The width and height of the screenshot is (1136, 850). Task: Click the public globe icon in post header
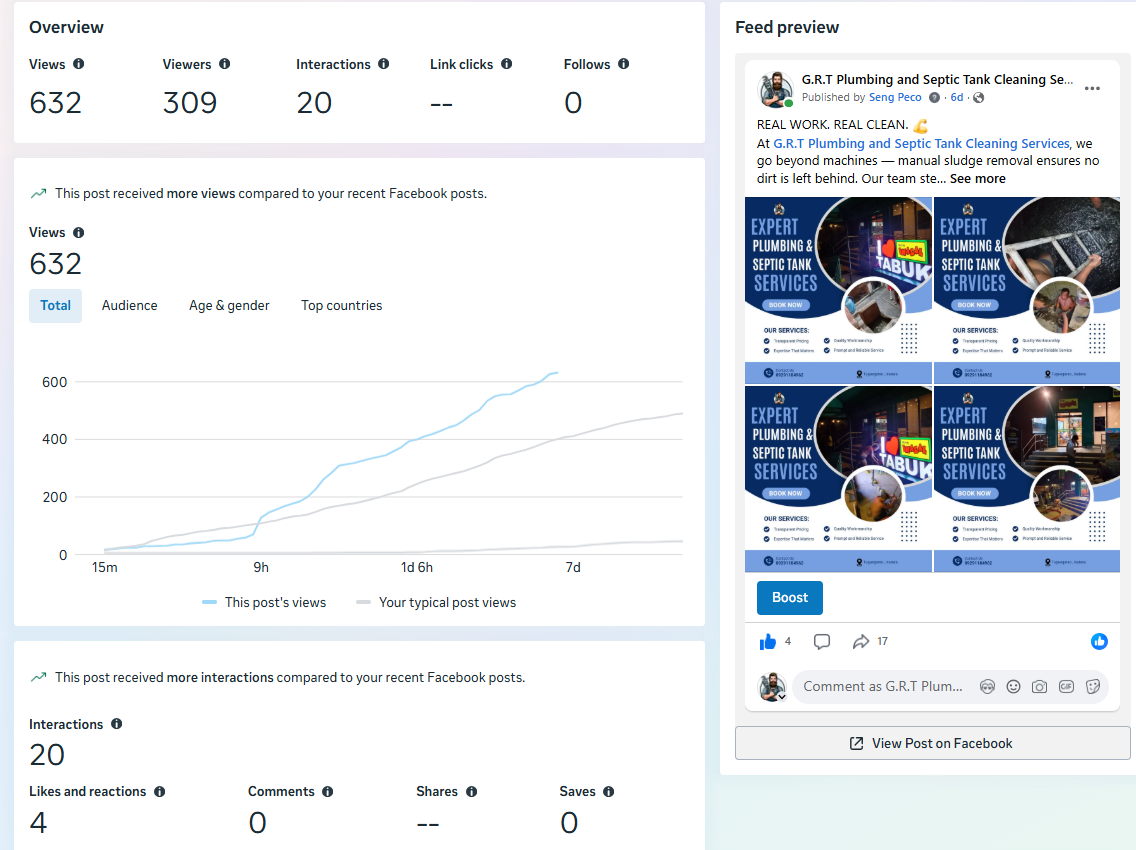979,98
